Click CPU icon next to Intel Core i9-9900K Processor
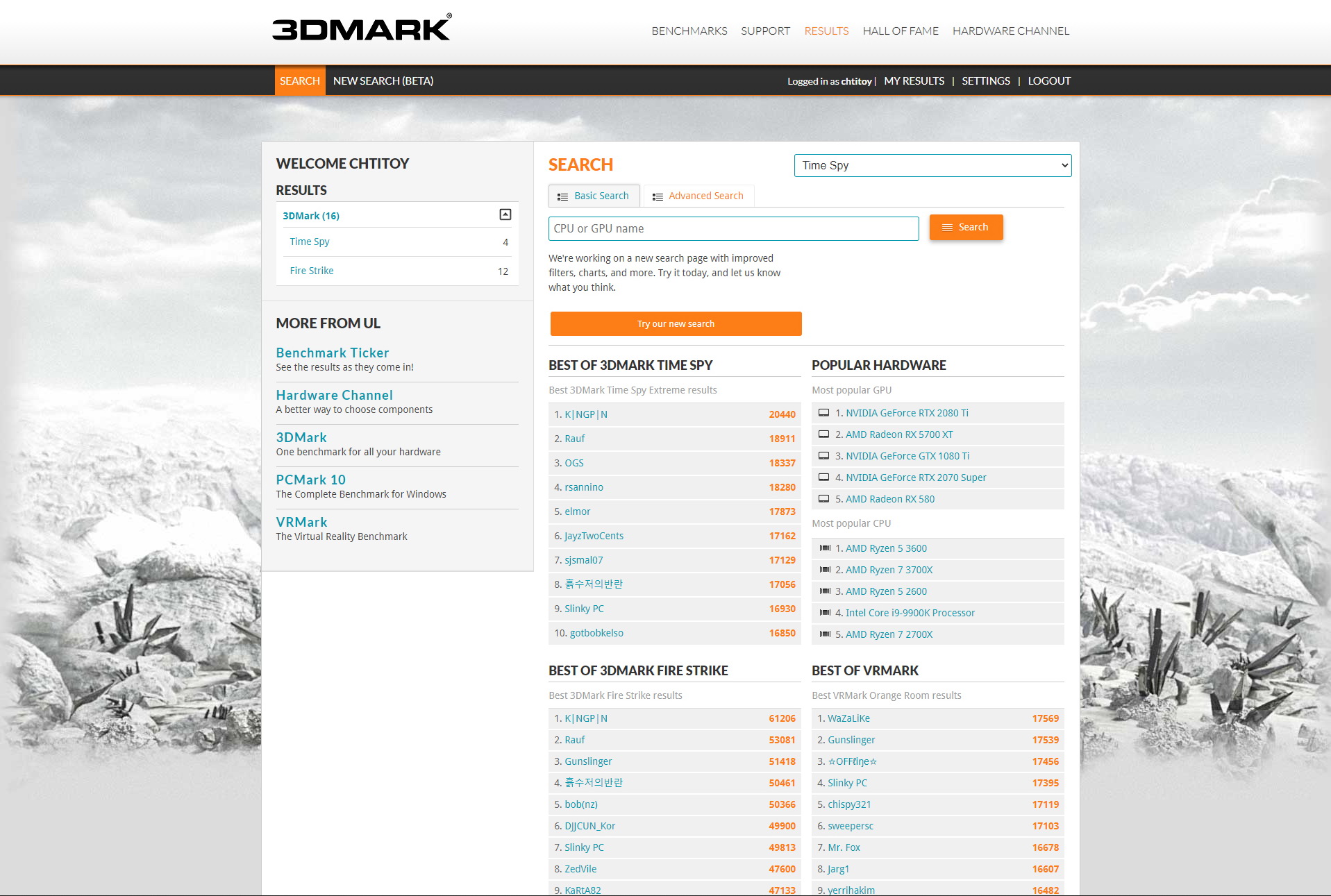 (825, 613)
